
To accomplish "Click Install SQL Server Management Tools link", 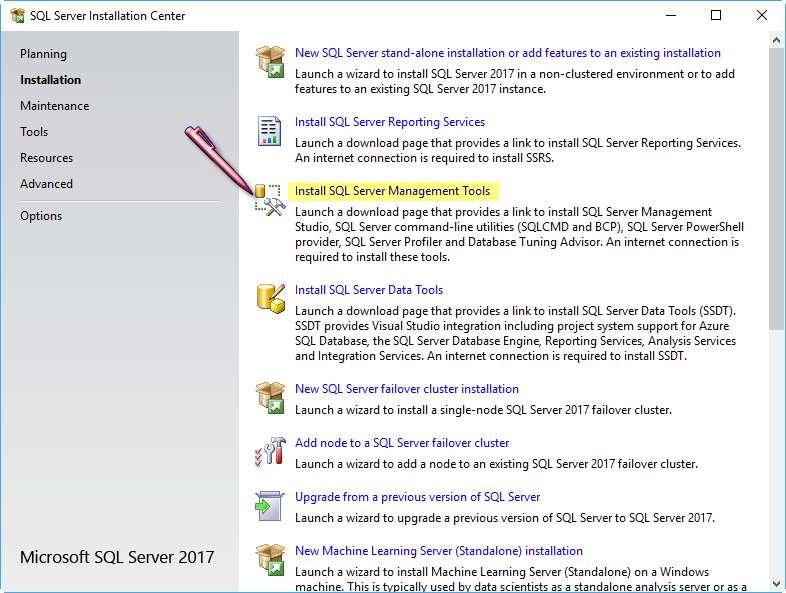I will pyautogui.click(x=392, y=191).
